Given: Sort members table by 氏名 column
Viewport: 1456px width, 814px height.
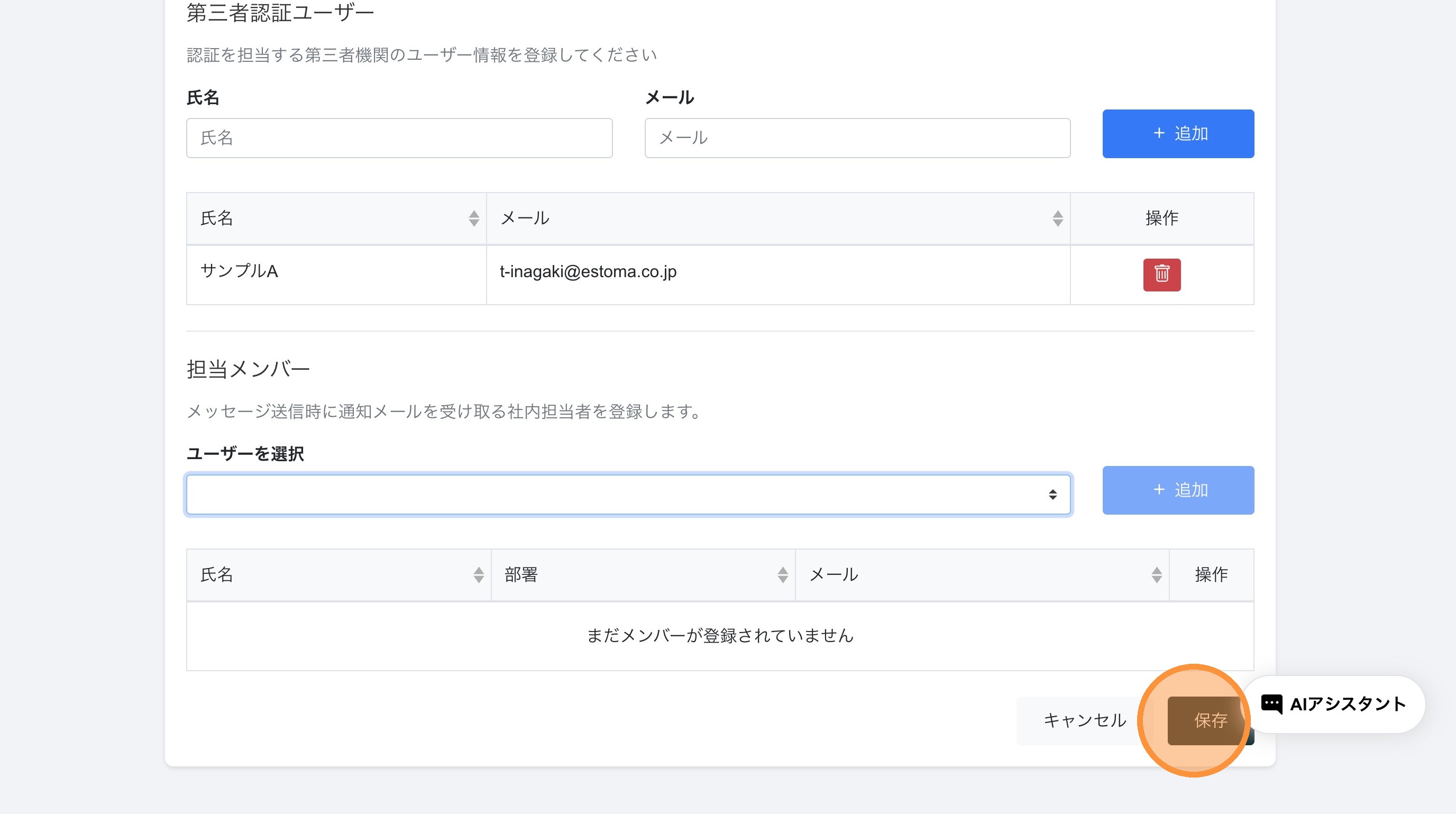Looking at the screenshot, I should point(478,575).
